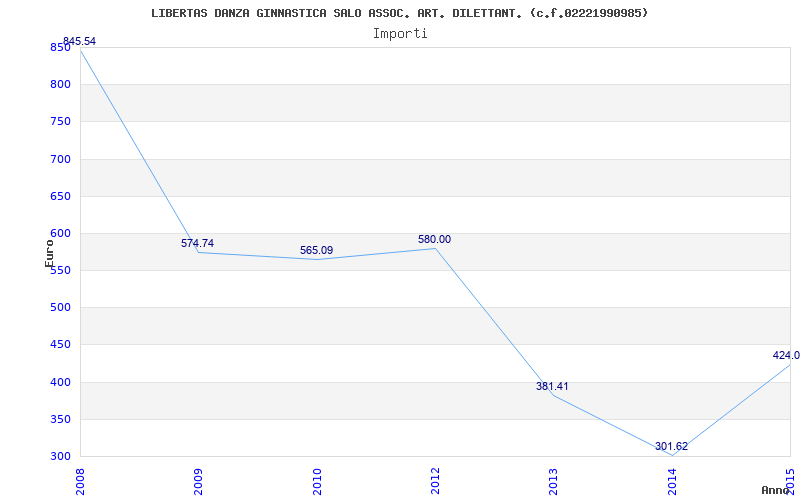
Task: Click the chart title LIBERTAS DANZA GINNASTICA SALO
Action: pyautogui.click(x=399, y=13)
